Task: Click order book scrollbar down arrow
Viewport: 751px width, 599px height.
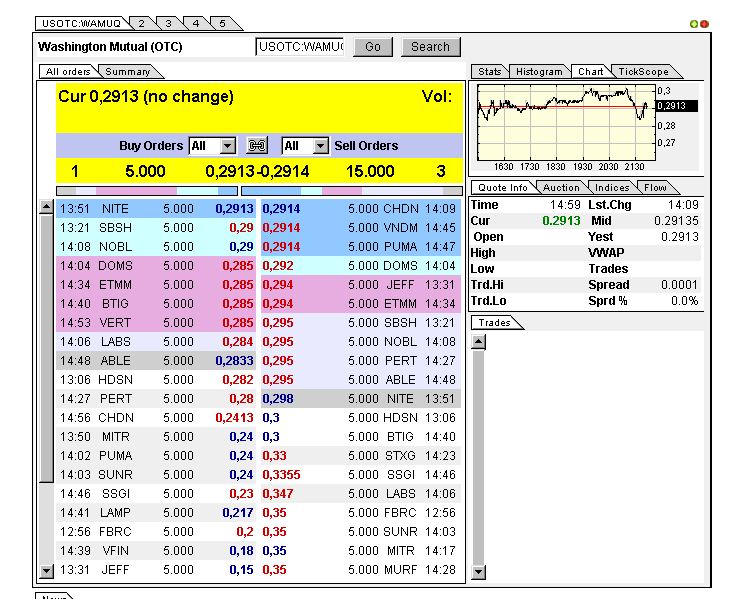Action: coord(46,571)
